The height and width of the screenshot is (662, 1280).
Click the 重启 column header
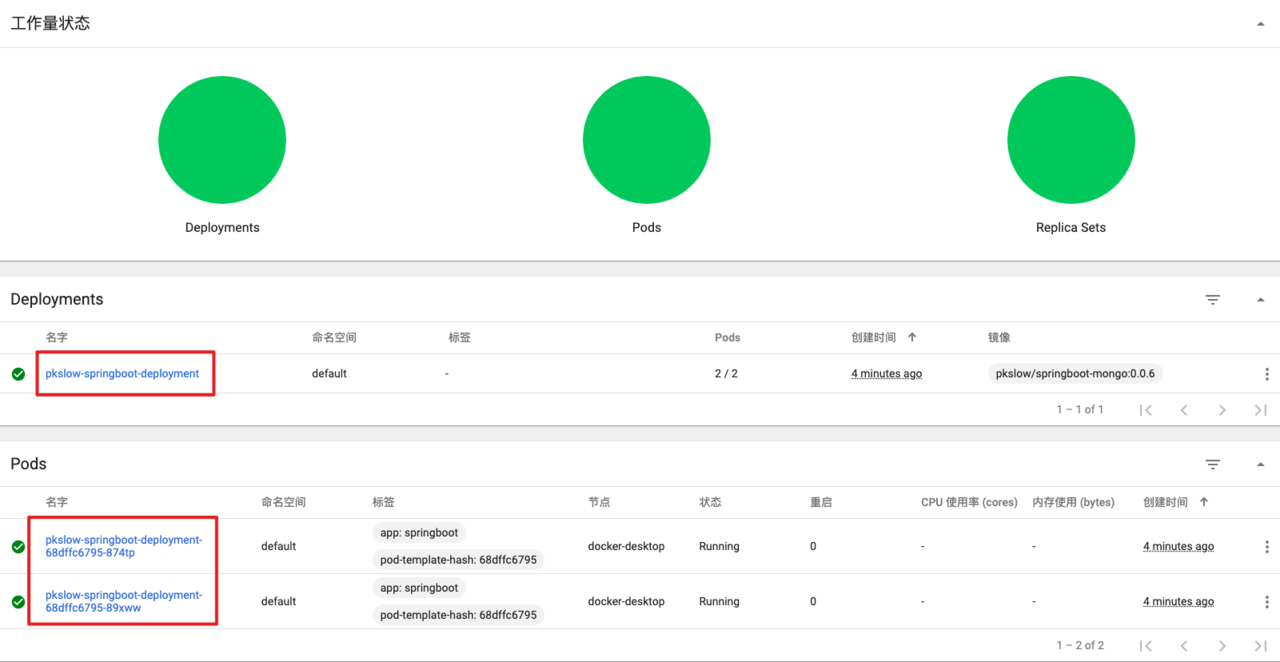821,502
